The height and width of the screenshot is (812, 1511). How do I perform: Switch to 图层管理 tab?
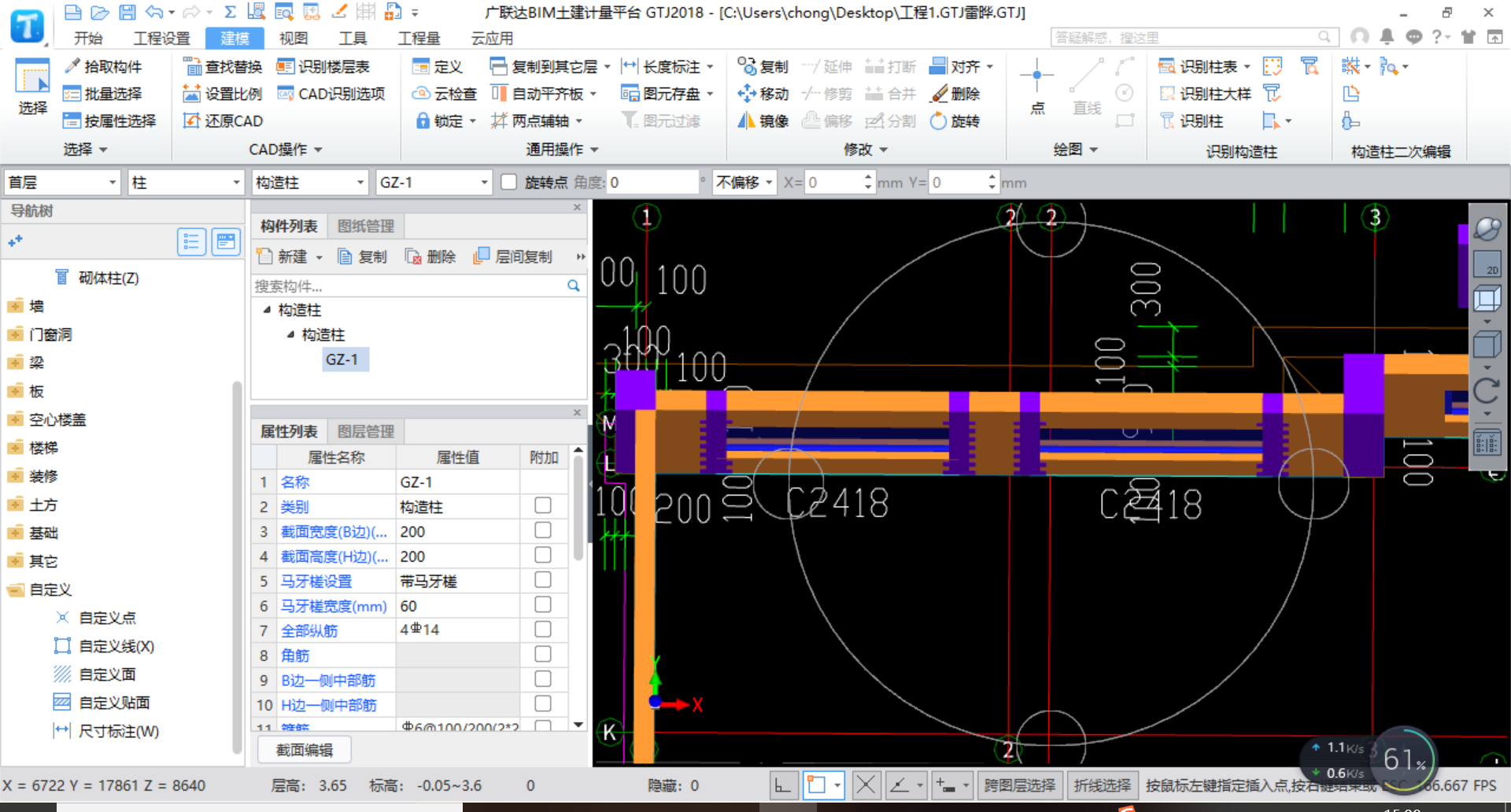click(366, 431)
